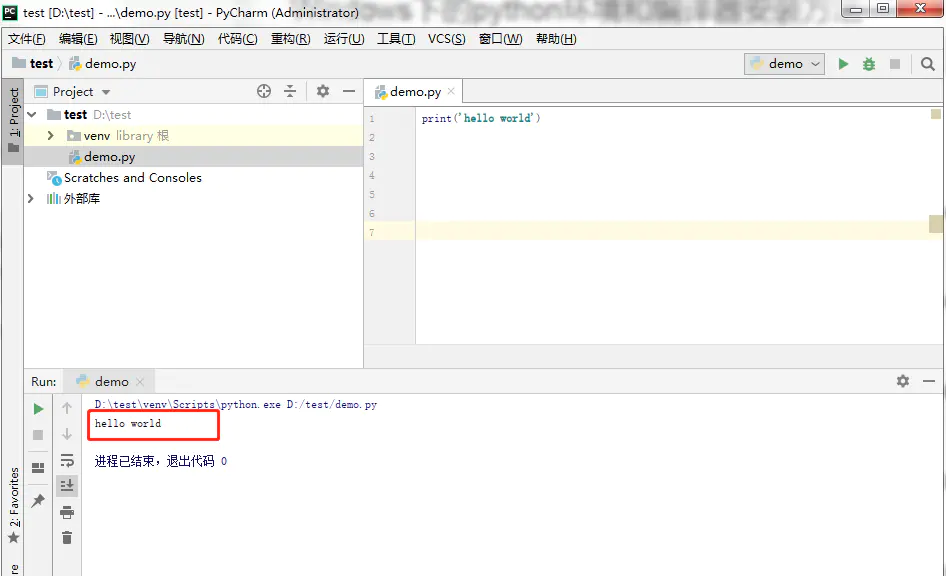Click the Stop icon in Run panel
The height and width of the screenshot is (576, 946).
coord(38,435)
